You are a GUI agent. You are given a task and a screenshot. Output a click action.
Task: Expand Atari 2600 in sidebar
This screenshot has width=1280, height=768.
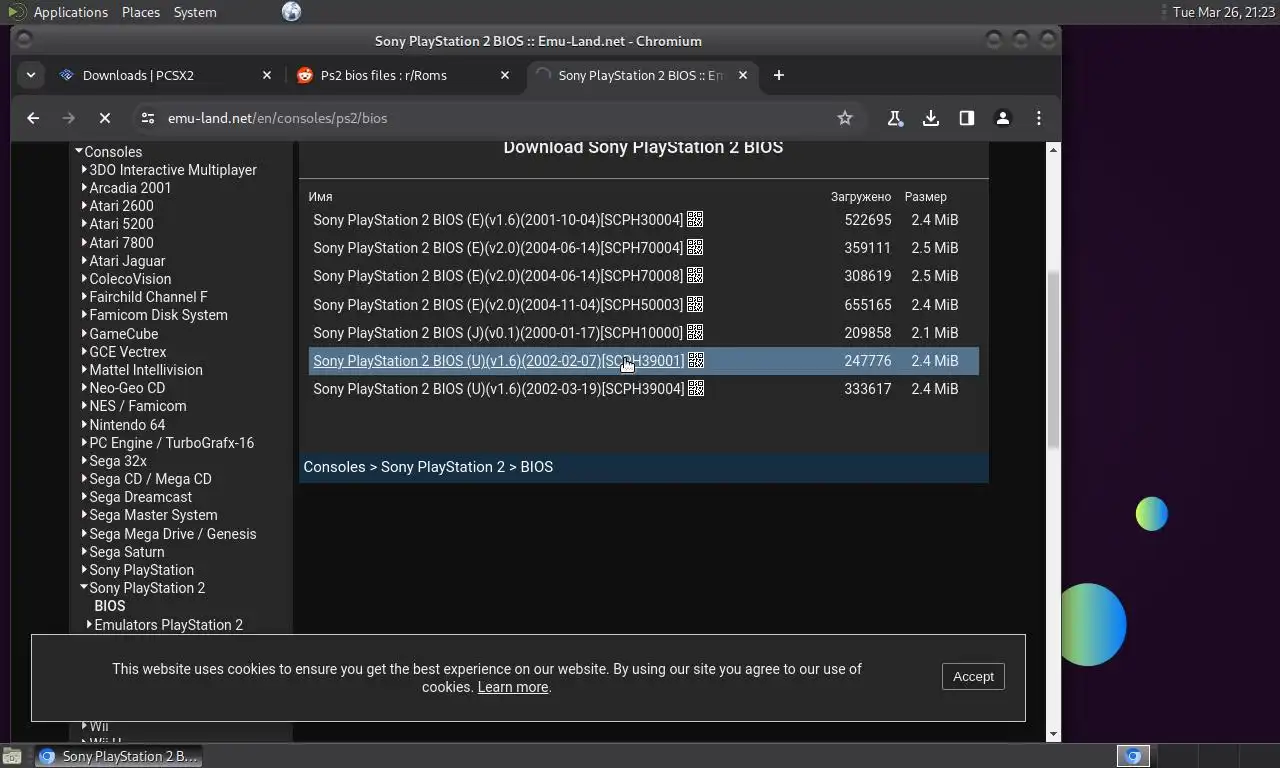(85, 205)
